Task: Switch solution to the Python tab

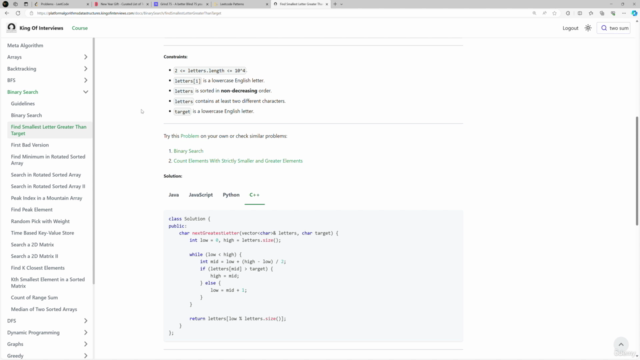Action: (231, 195)
